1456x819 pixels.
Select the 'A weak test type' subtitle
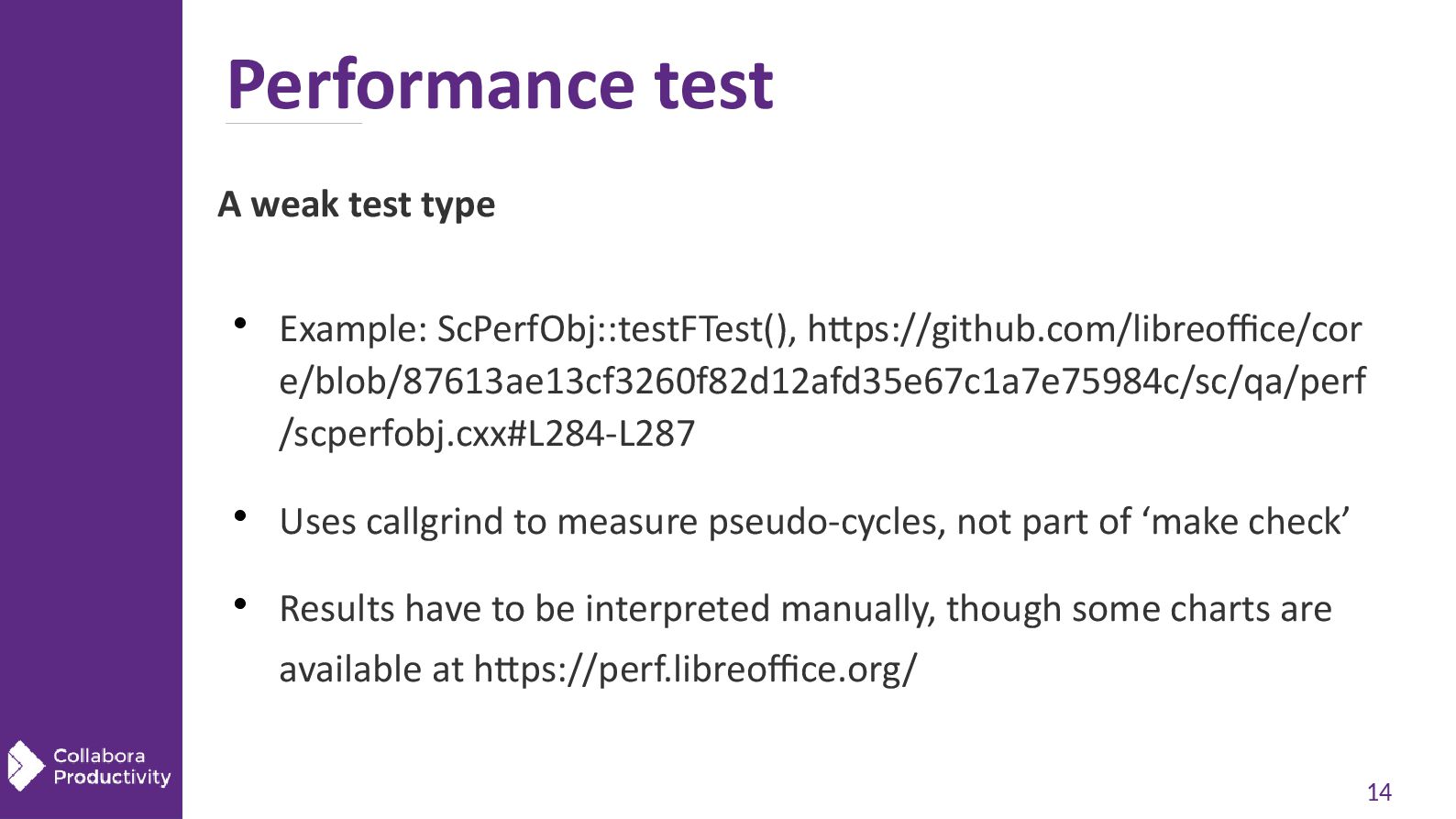[x=357, y=205]
